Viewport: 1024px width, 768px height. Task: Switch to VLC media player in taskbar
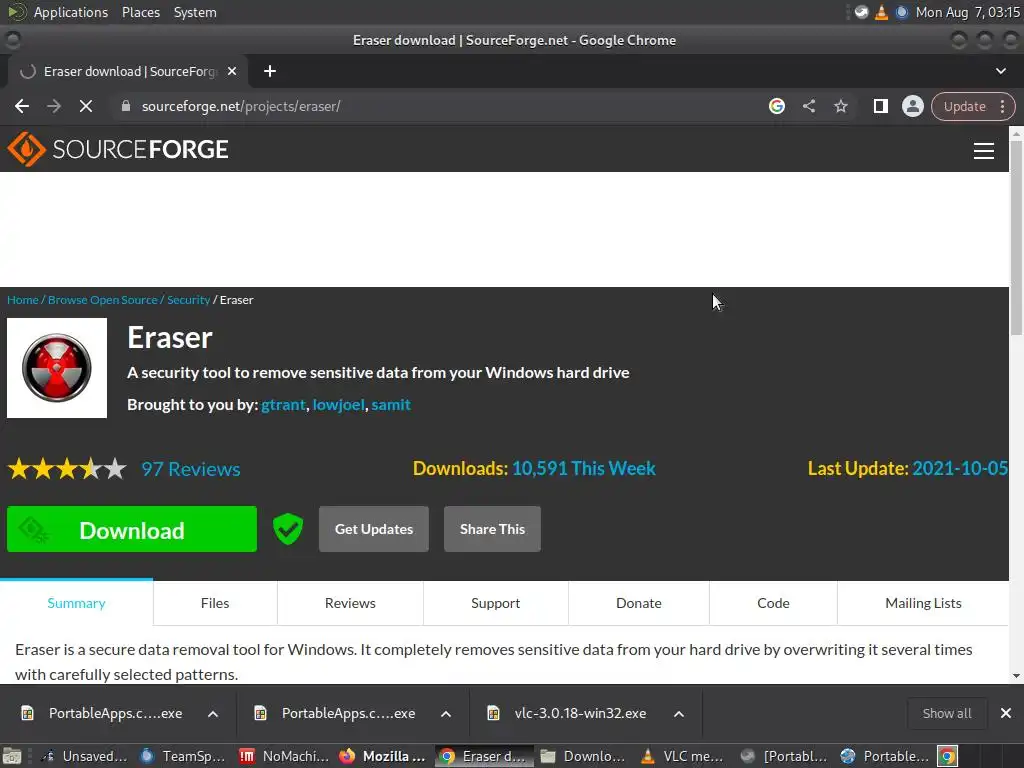tap(684, 756)
